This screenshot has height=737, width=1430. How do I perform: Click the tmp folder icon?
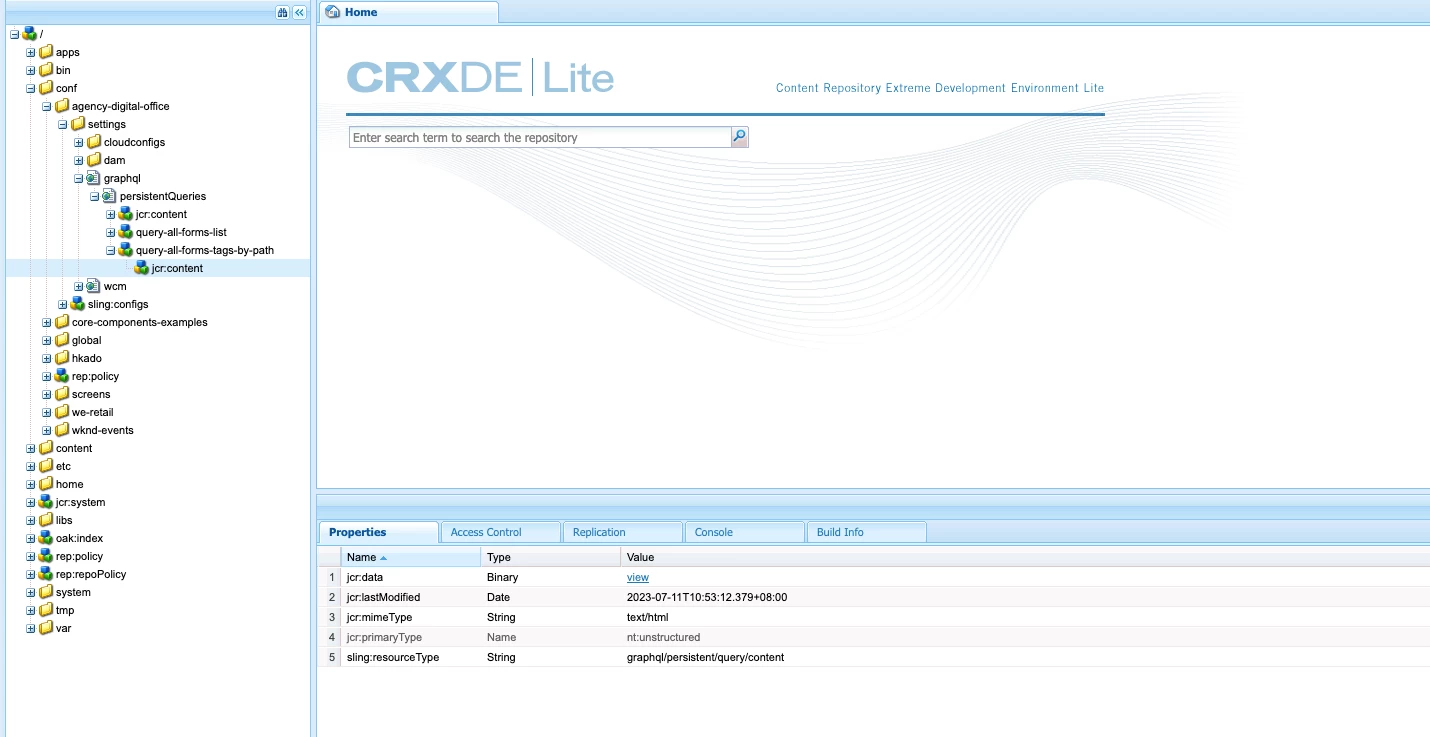tap(46, 610)
